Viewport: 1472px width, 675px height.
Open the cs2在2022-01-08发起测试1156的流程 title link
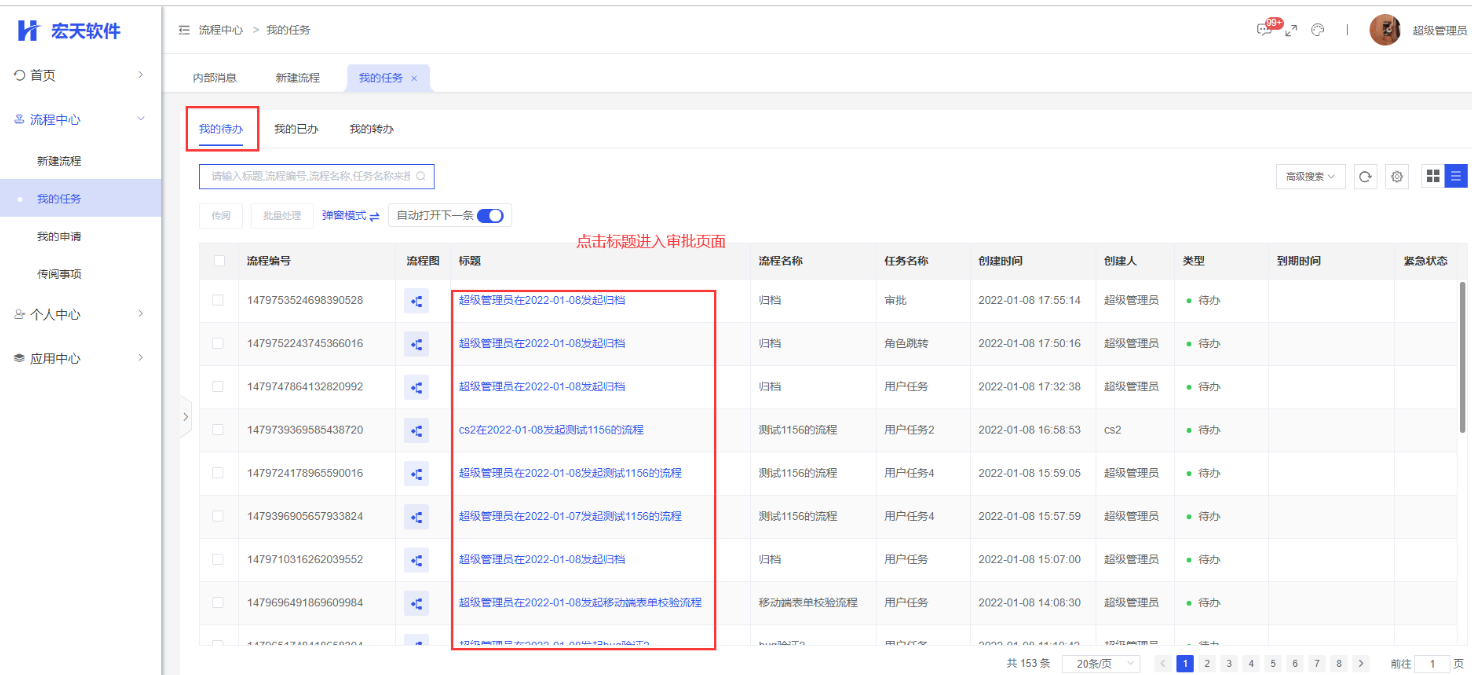[551, 430]
